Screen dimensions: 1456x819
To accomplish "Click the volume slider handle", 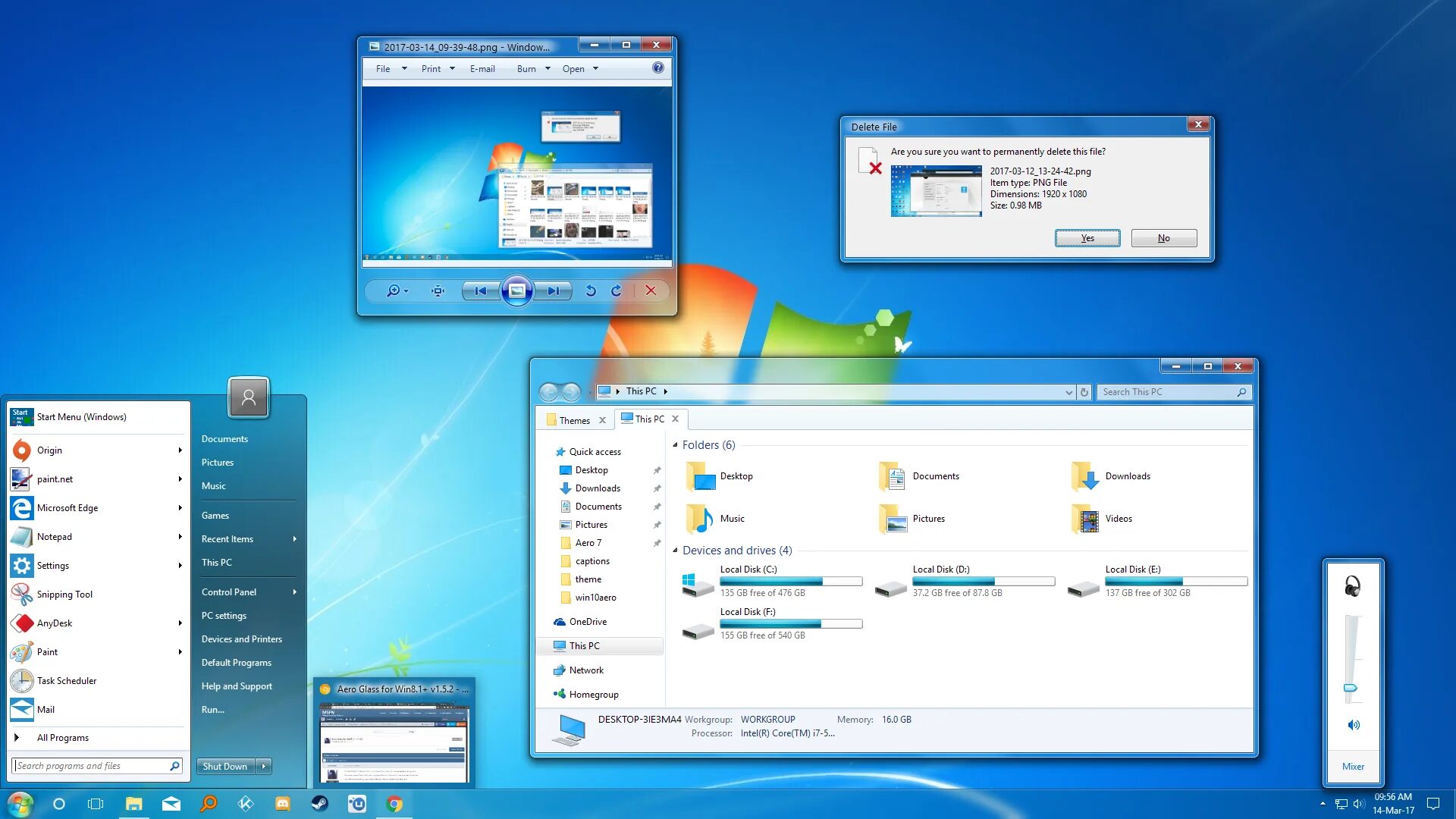I will [1351, 688].
